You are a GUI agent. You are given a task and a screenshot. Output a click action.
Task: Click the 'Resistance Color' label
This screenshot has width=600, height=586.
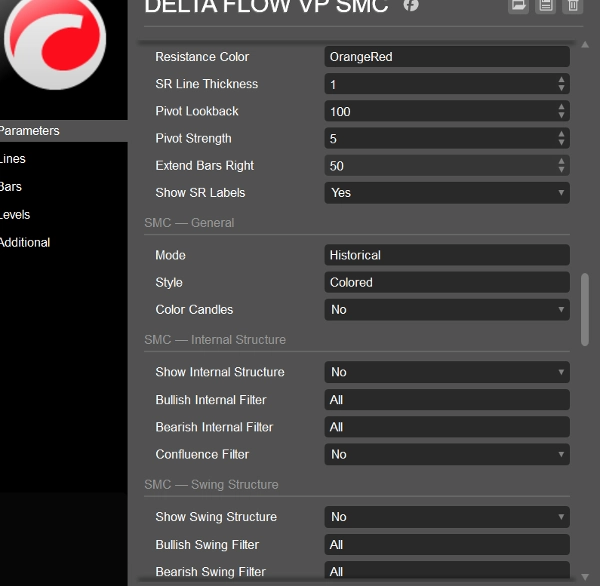coord(202,57)
